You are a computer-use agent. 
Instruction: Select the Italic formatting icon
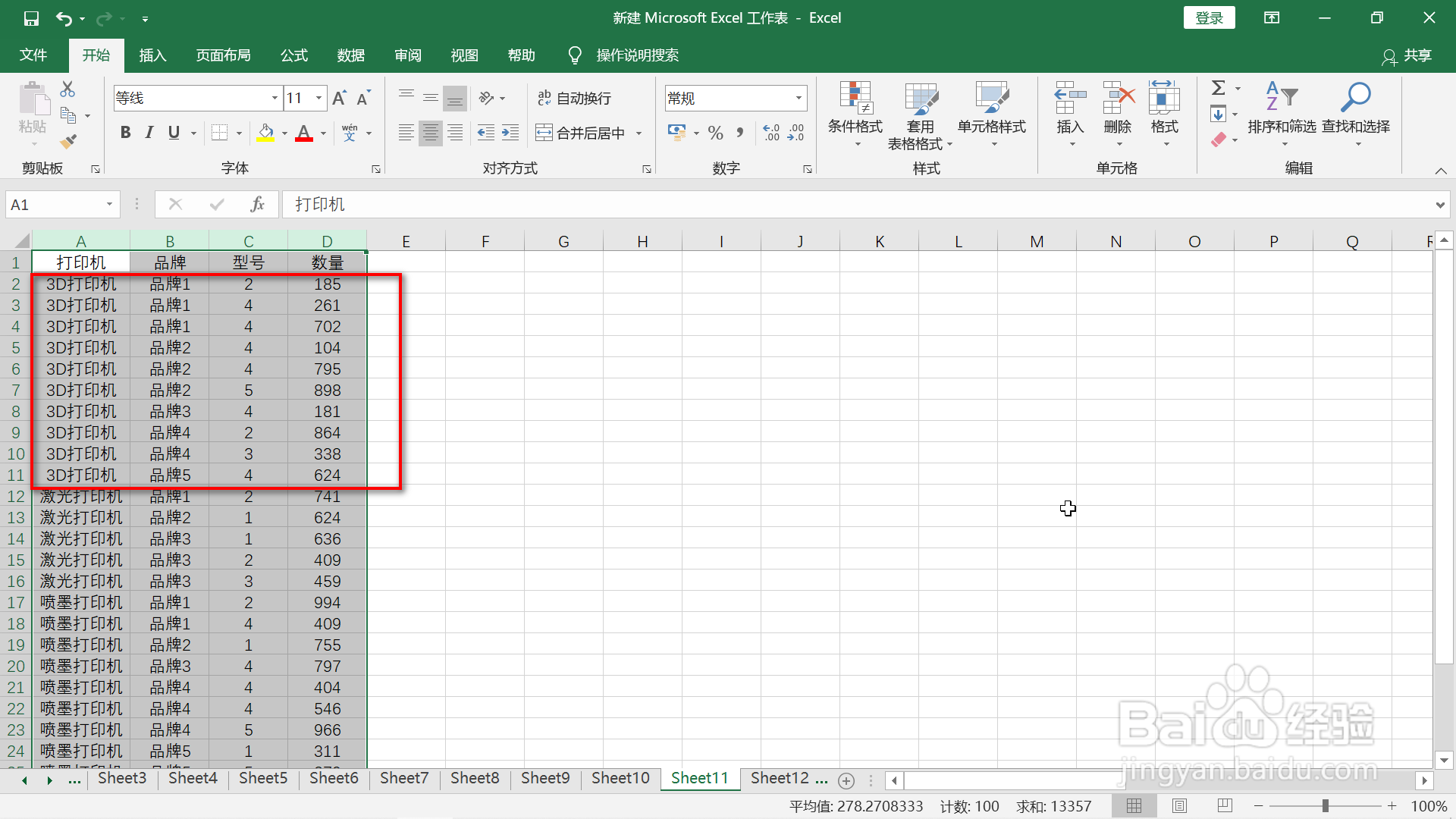click(149, 132)
